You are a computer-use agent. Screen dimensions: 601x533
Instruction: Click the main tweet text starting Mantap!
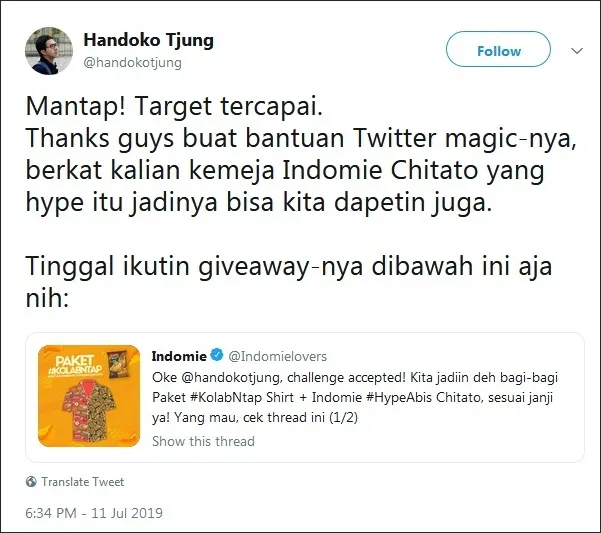[301, 154]
